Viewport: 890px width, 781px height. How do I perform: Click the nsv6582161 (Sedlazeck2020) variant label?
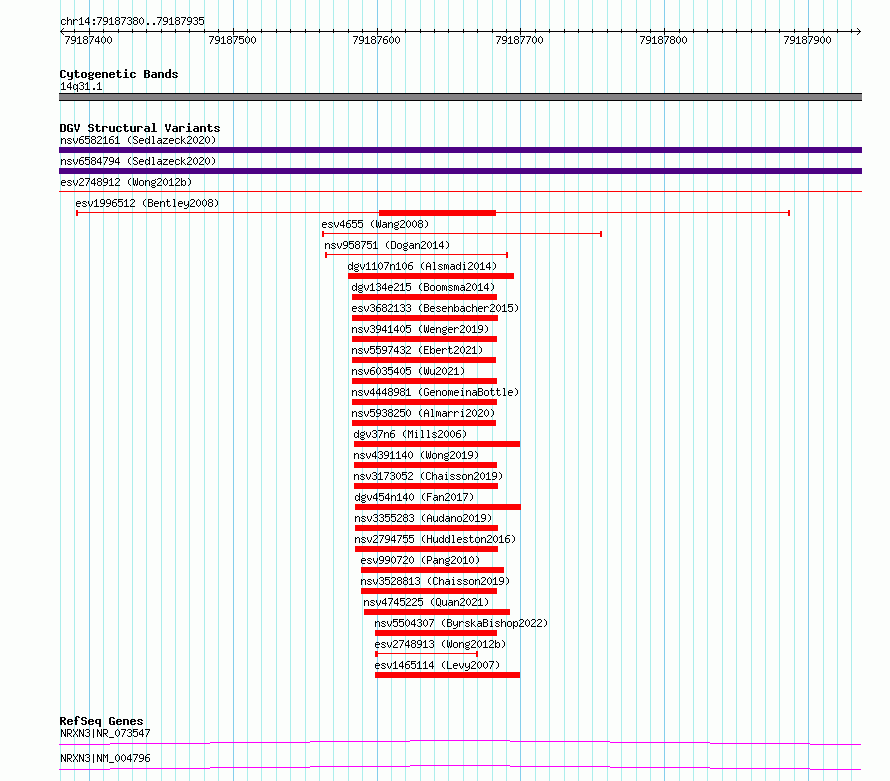138,140
